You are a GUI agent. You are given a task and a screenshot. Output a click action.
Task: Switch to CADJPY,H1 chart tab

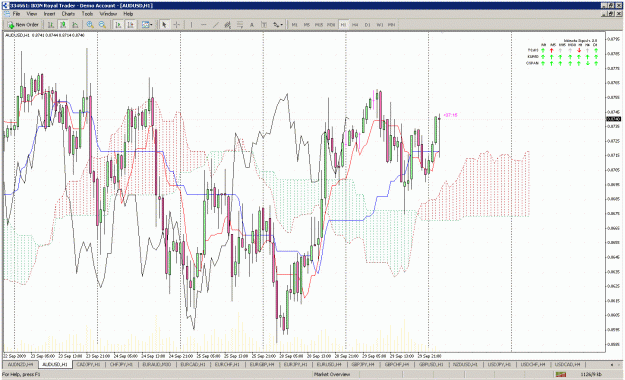pyautogui.click(x=88, y=364)
